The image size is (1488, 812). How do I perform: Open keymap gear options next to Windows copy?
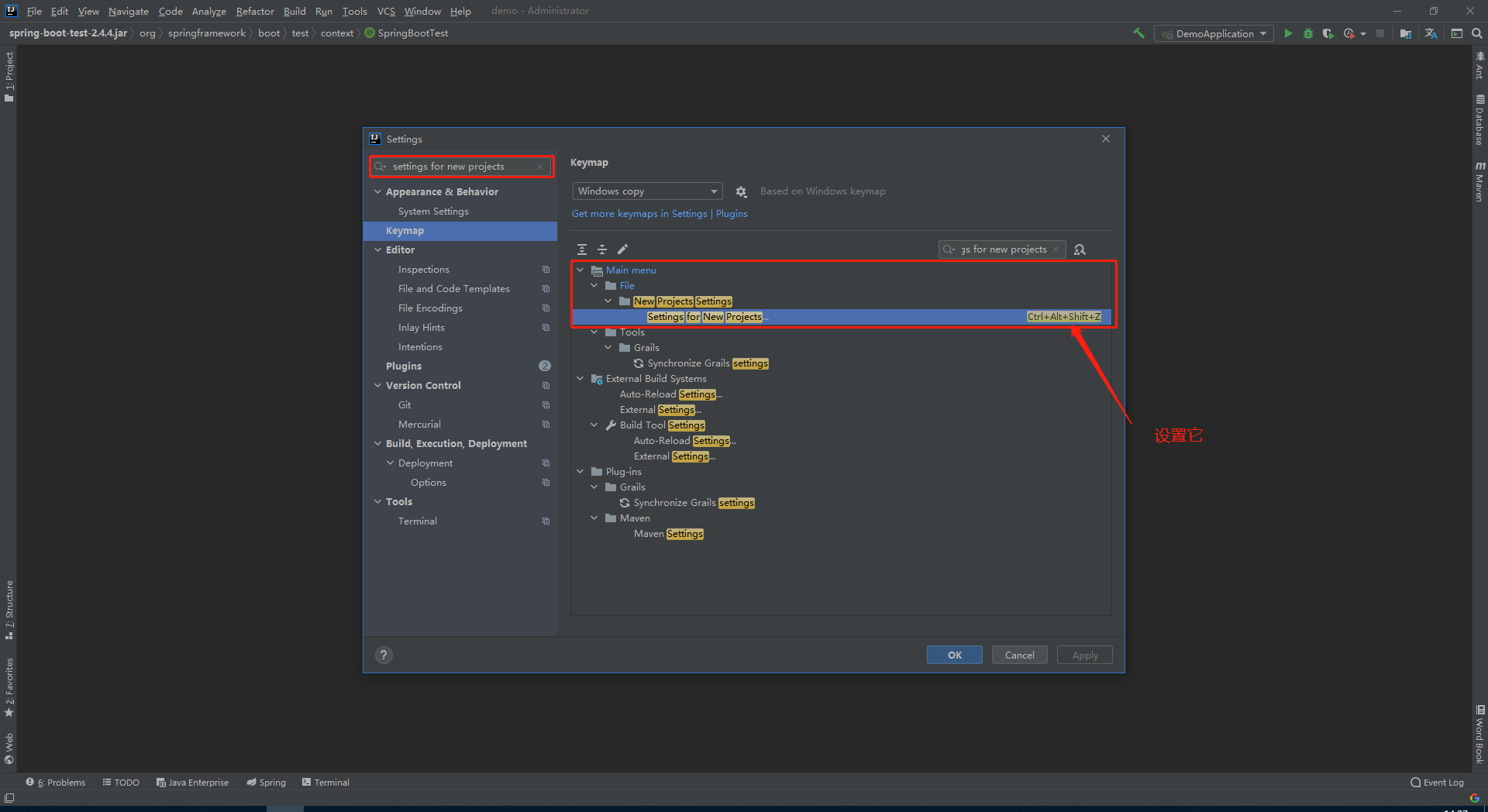tap(741, 191)
